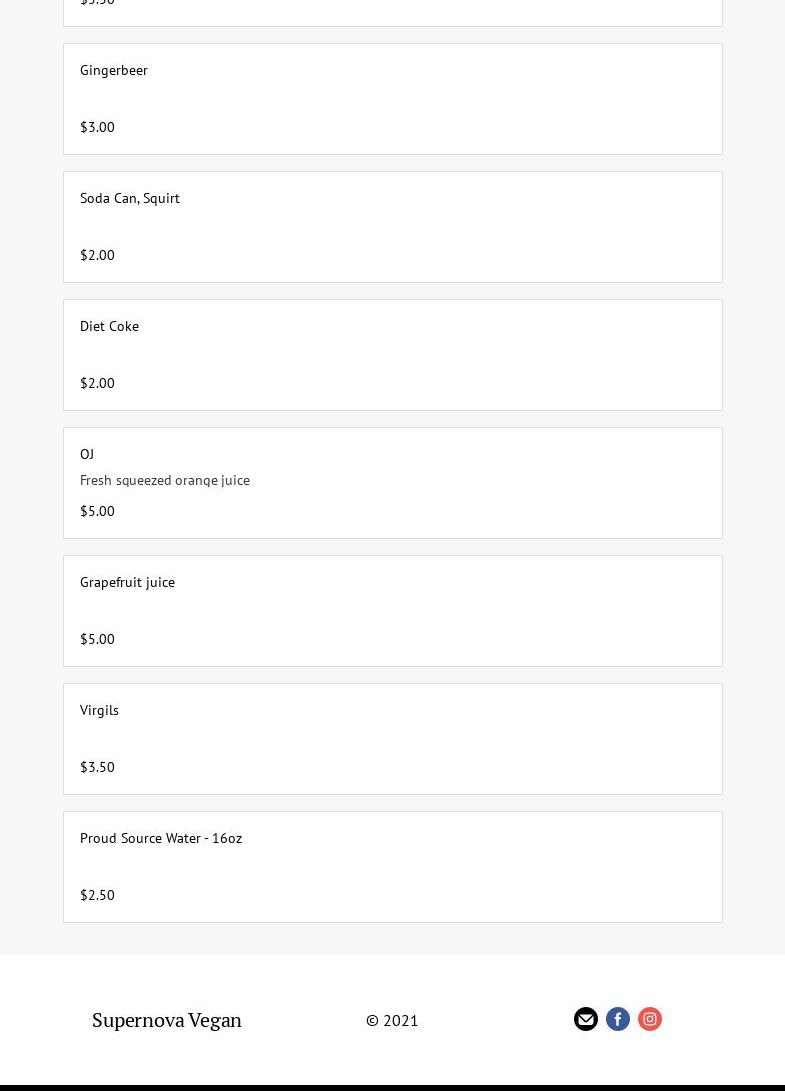Select the Gingerbeer menu item name
The width and height of the screenshot is (785, 1091).
tap(114, 70)
